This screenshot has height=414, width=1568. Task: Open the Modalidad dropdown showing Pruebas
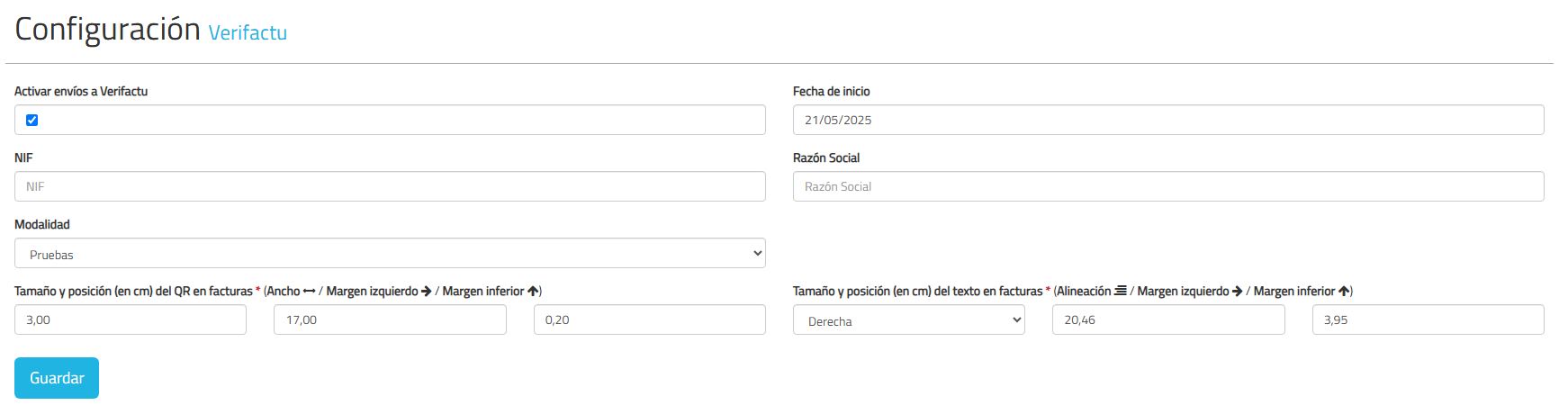tap(390, 254)
